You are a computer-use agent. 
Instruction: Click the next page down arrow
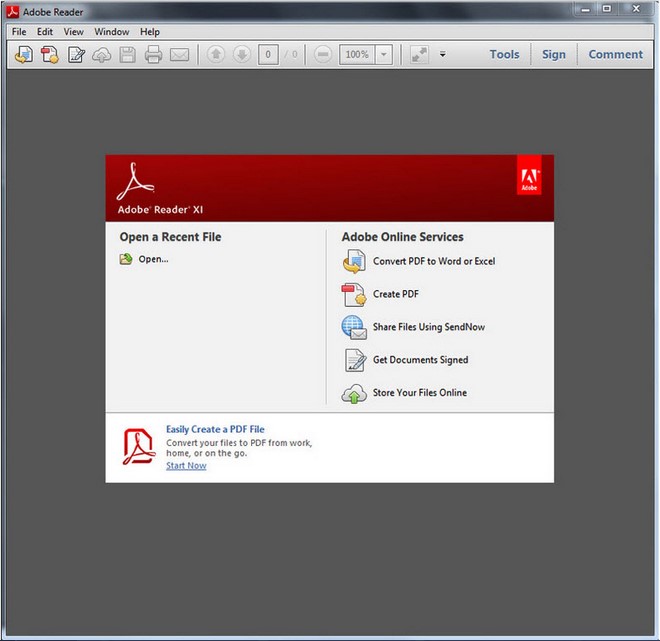click(x=242, y=54)
